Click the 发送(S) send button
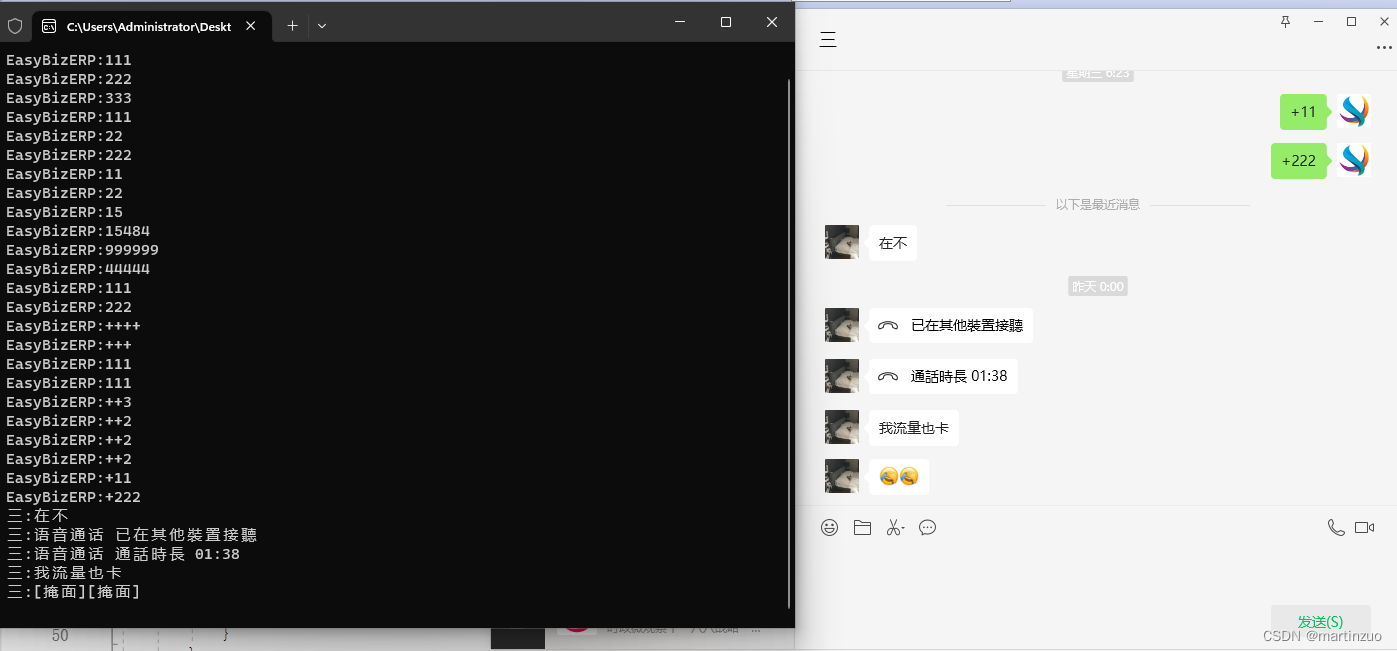The height and width of the screenshot is (651, 1397). 1320,622
